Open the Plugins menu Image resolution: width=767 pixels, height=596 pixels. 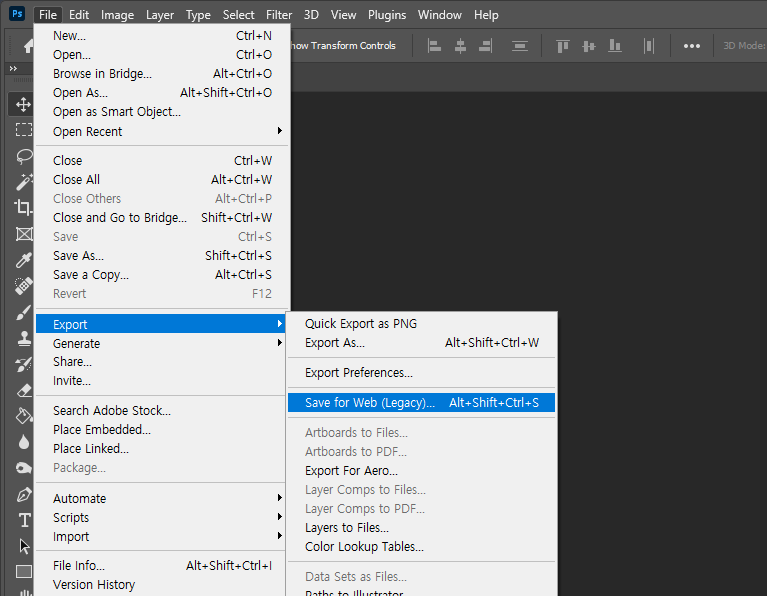coord(387,15)
